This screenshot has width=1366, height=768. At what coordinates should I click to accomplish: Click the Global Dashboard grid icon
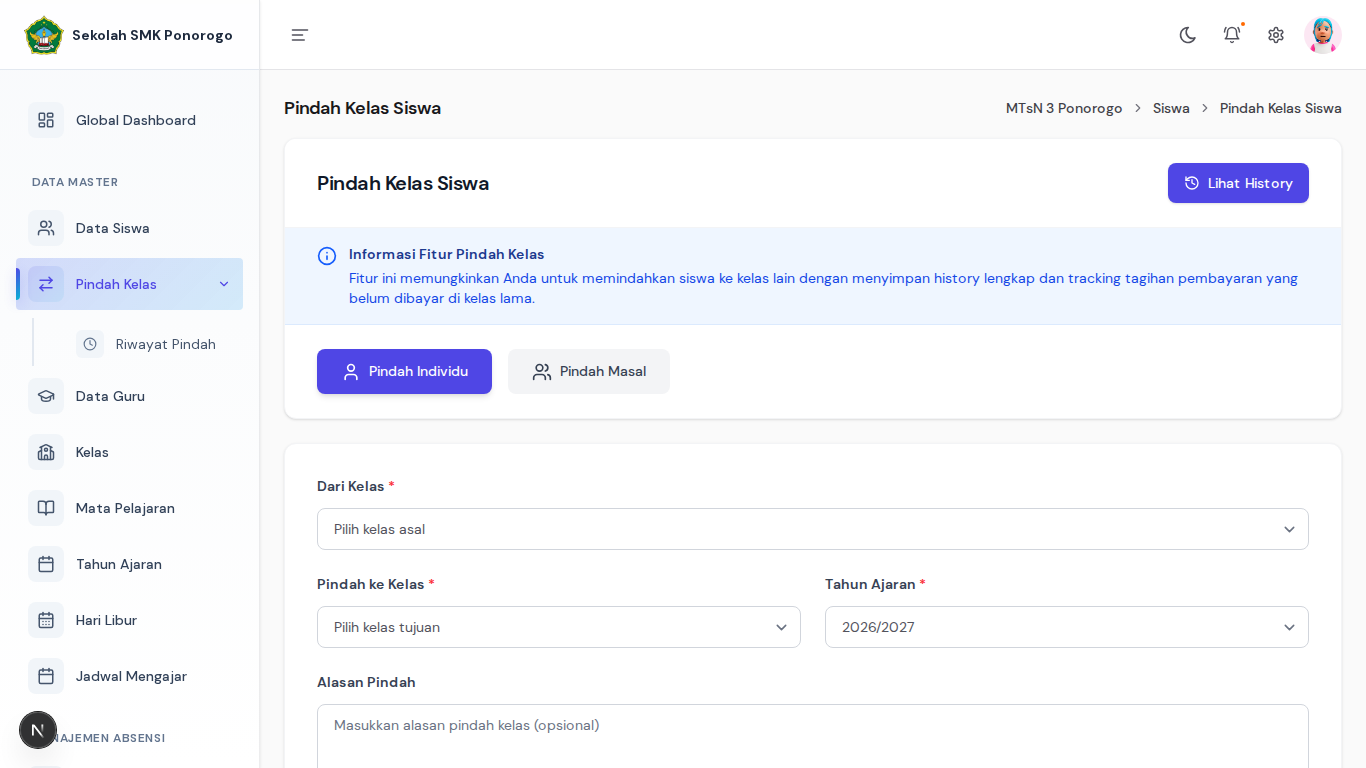[46, 120]
